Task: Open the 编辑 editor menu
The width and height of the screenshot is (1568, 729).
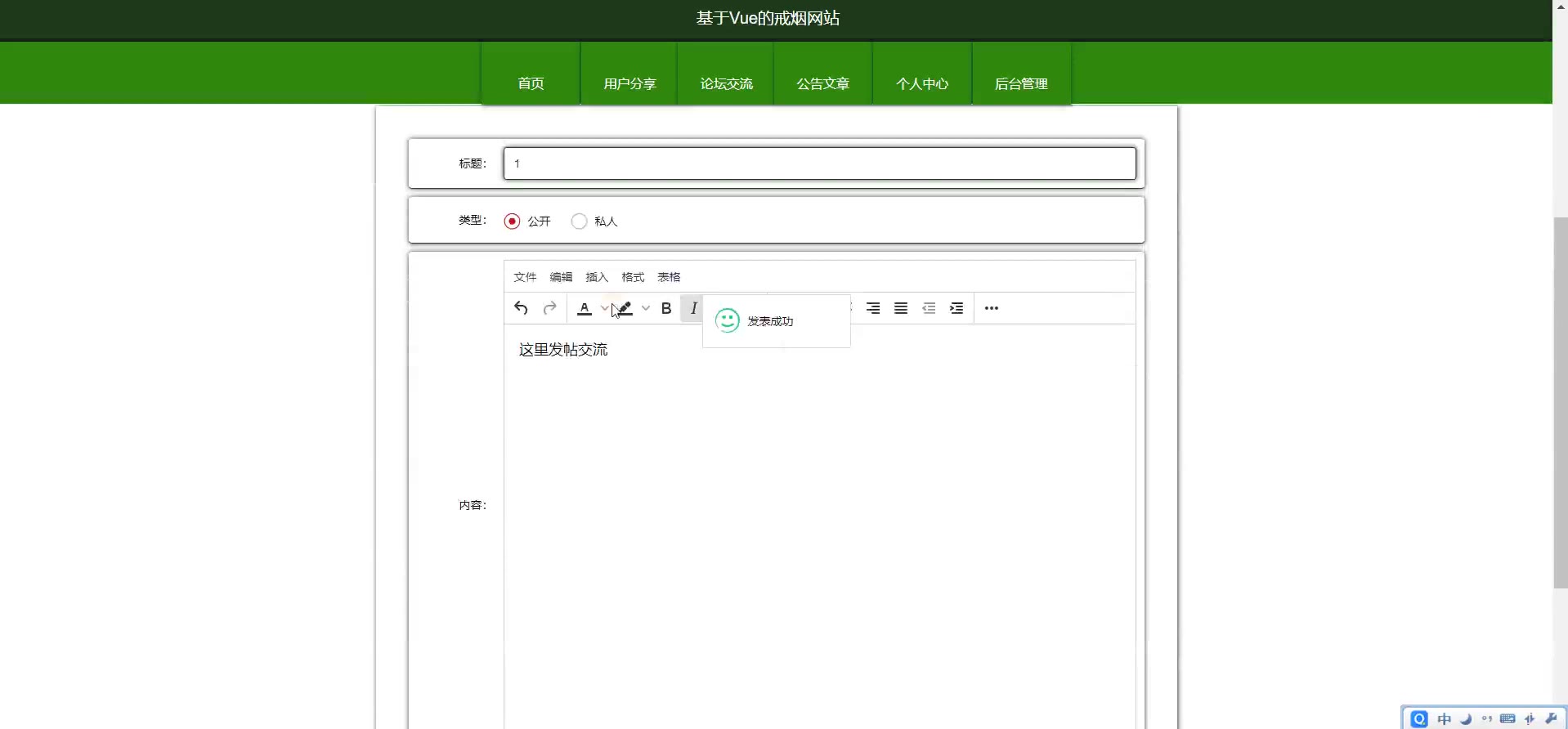Action: (561, 277)
